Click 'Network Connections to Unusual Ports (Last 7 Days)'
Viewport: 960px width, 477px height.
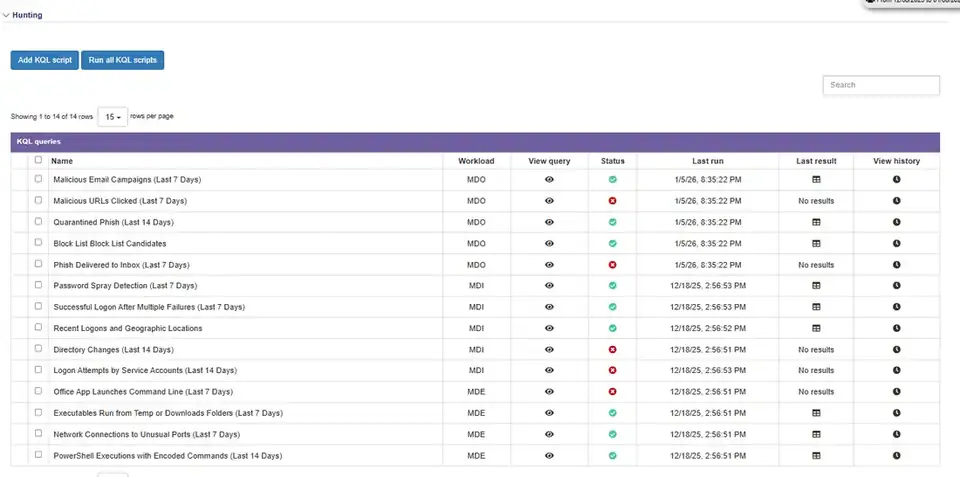[147, 435]
